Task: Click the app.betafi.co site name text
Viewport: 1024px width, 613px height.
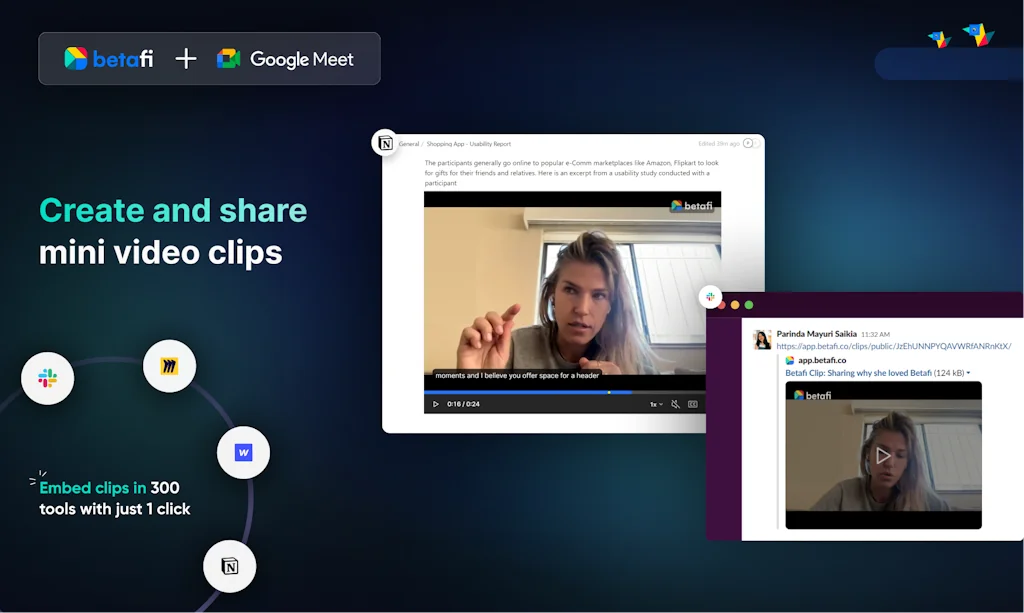Action: (x=822, y=360)
